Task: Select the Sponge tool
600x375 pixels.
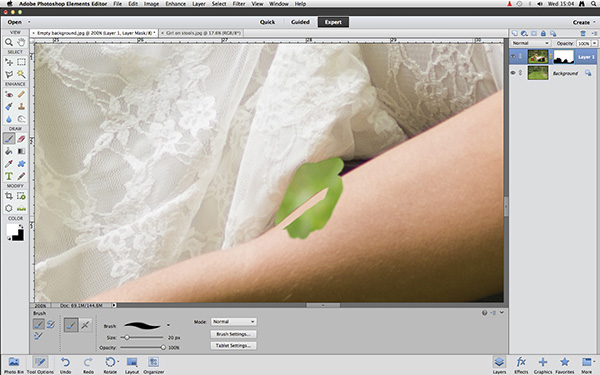Action: coord(21,119)
